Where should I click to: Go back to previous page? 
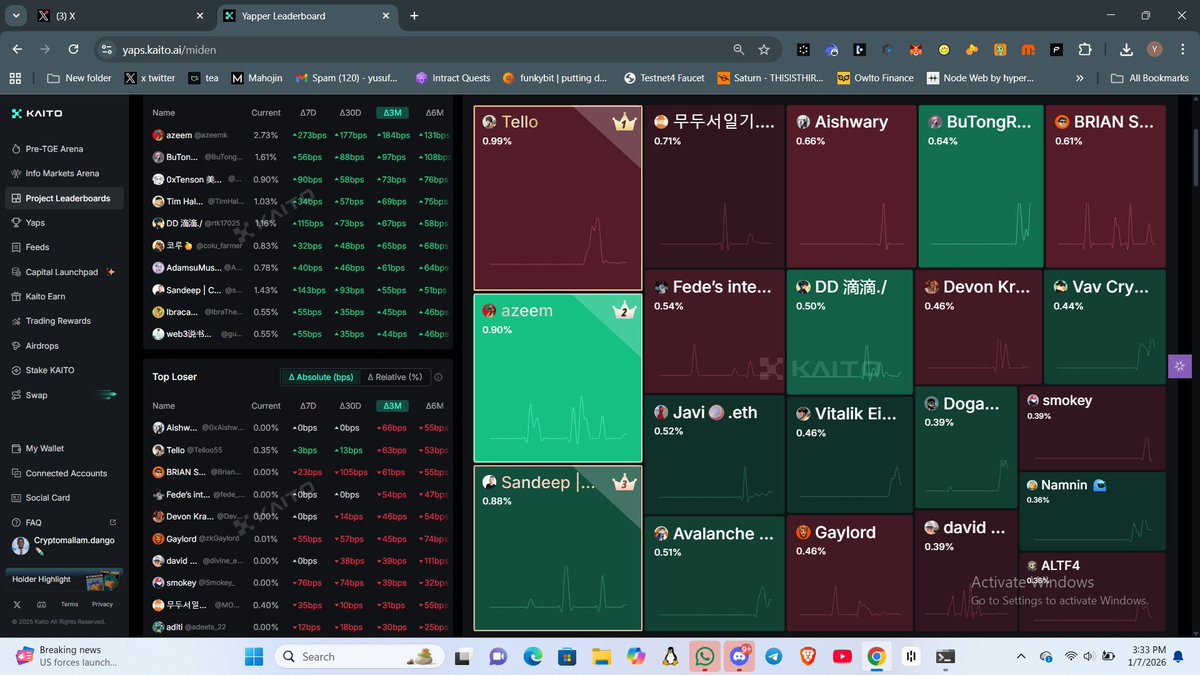[x=17, y=49]
